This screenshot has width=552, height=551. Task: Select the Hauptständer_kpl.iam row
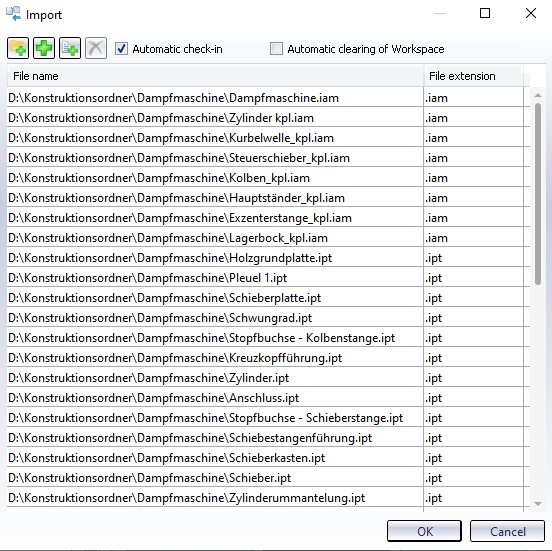pyautogui.click(x=268, y=198)
